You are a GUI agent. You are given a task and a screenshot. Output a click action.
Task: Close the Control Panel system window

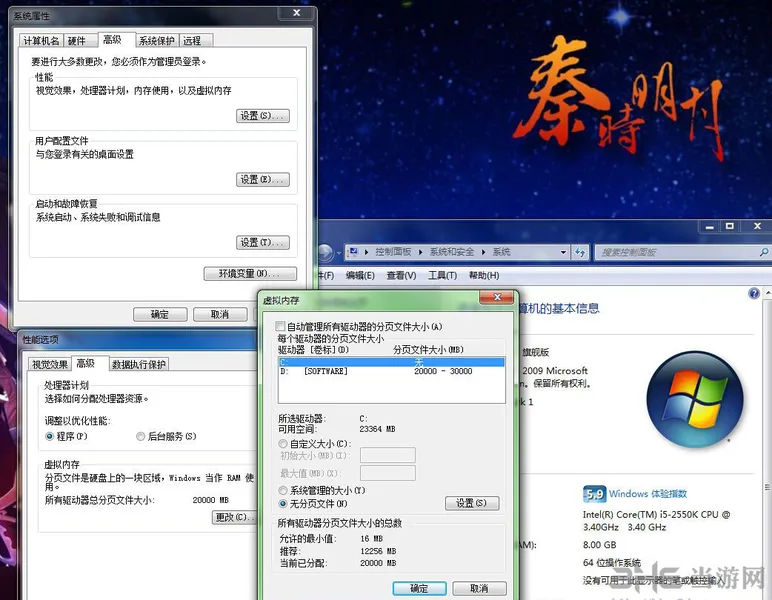pos(757,226)
